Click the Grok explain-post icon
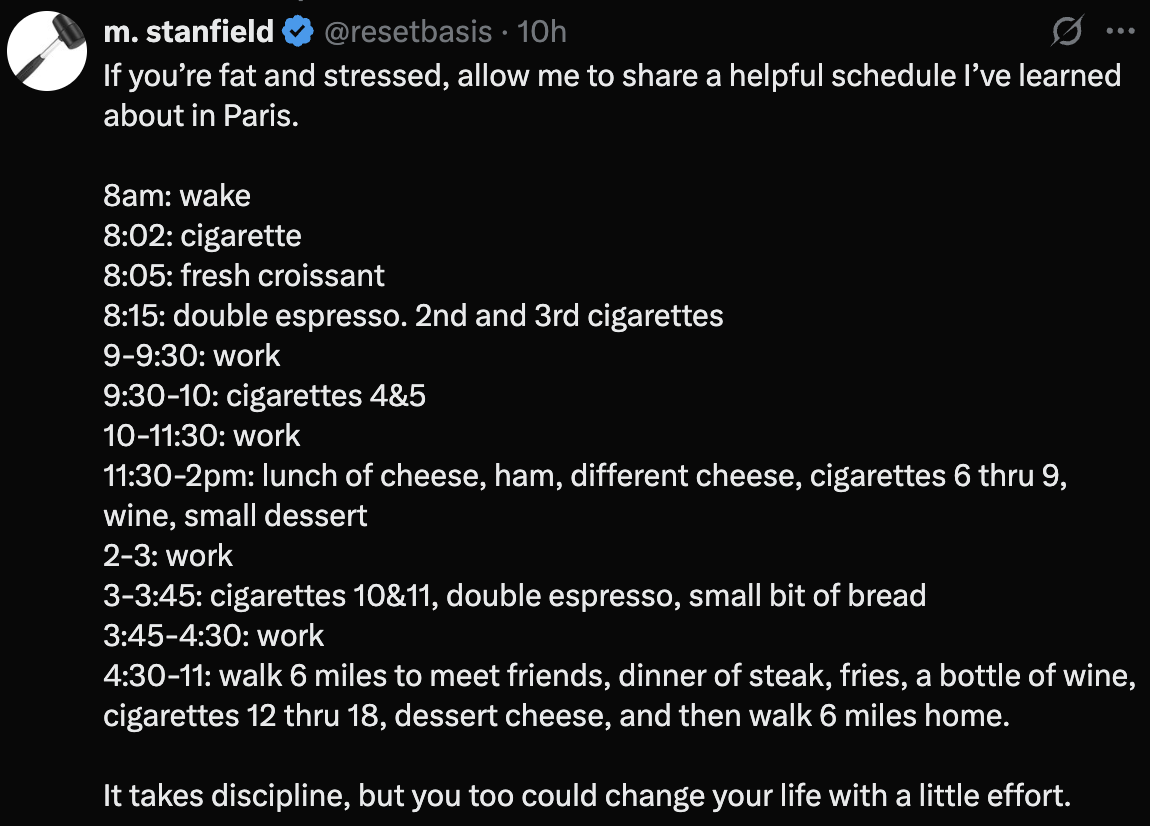1150x826 pixels. (1067, 32)
